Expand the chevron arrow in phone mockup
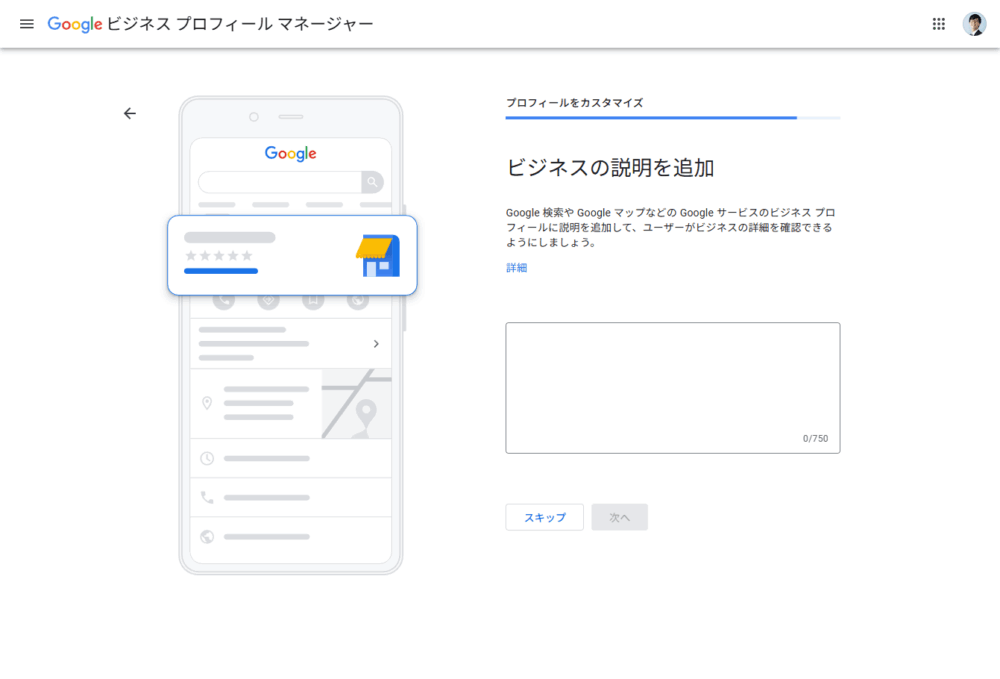This screenshot has width=1000, height=679. [376, 344]
